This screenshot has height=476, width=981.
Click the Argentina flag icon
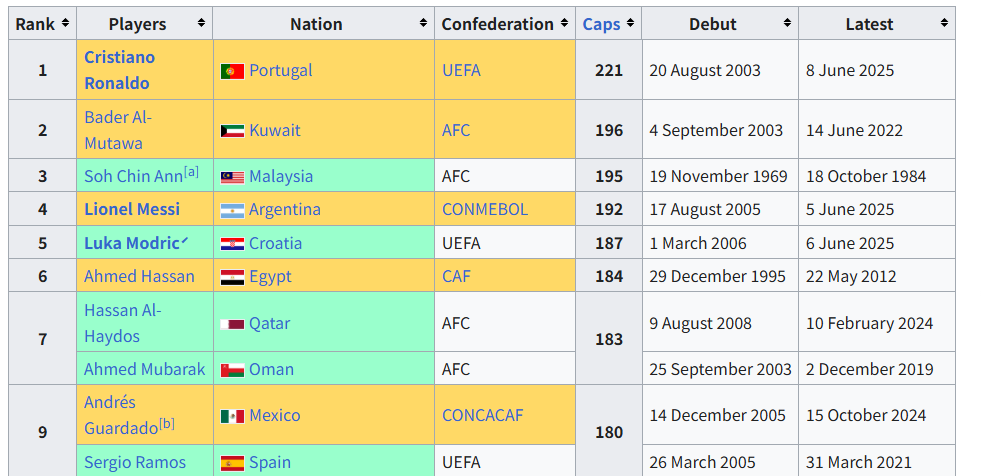pos(232,211)
